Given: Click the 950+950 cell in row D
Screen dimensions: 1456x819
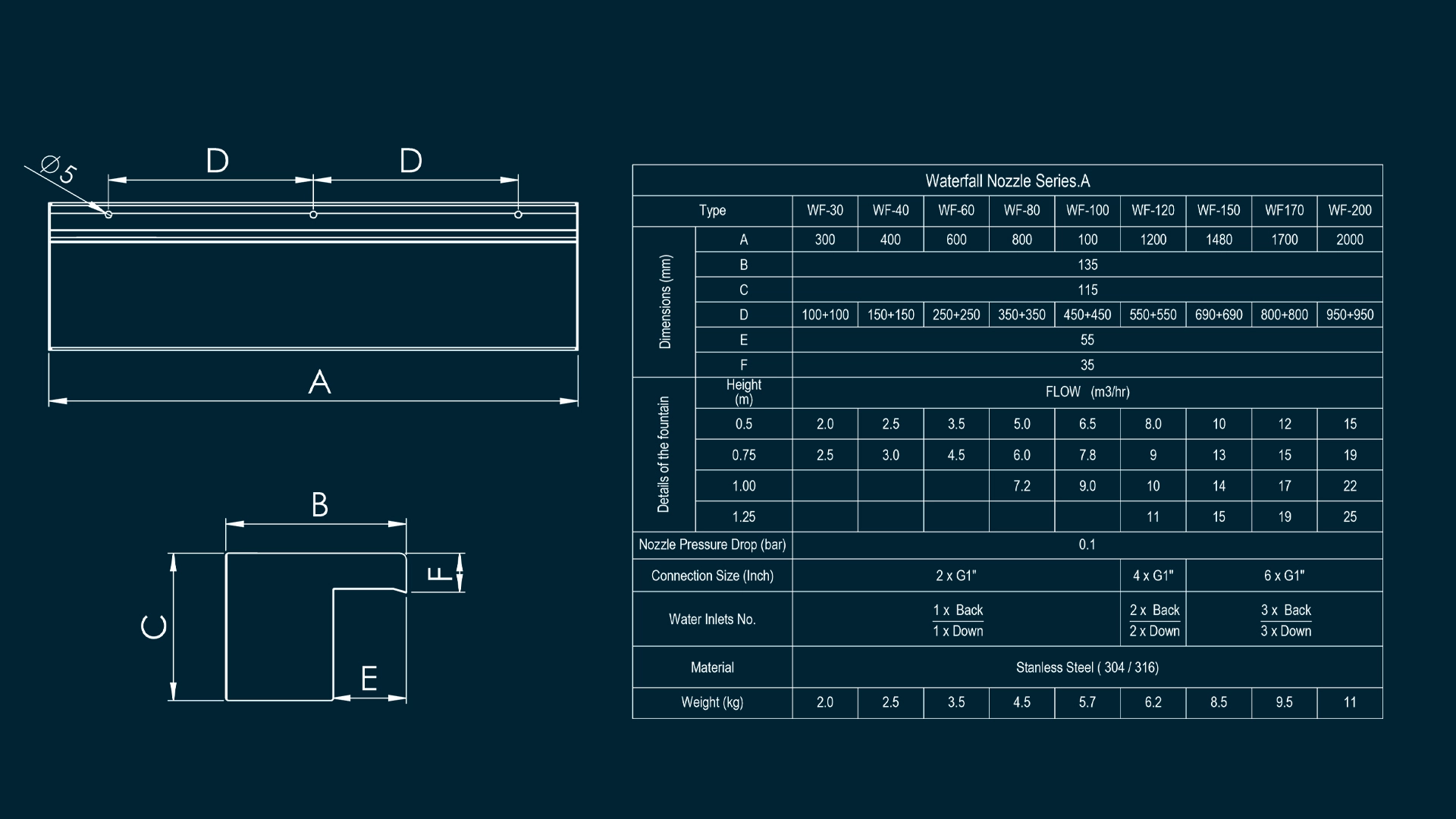Looking at the screenshot, I should (1350, 315).
